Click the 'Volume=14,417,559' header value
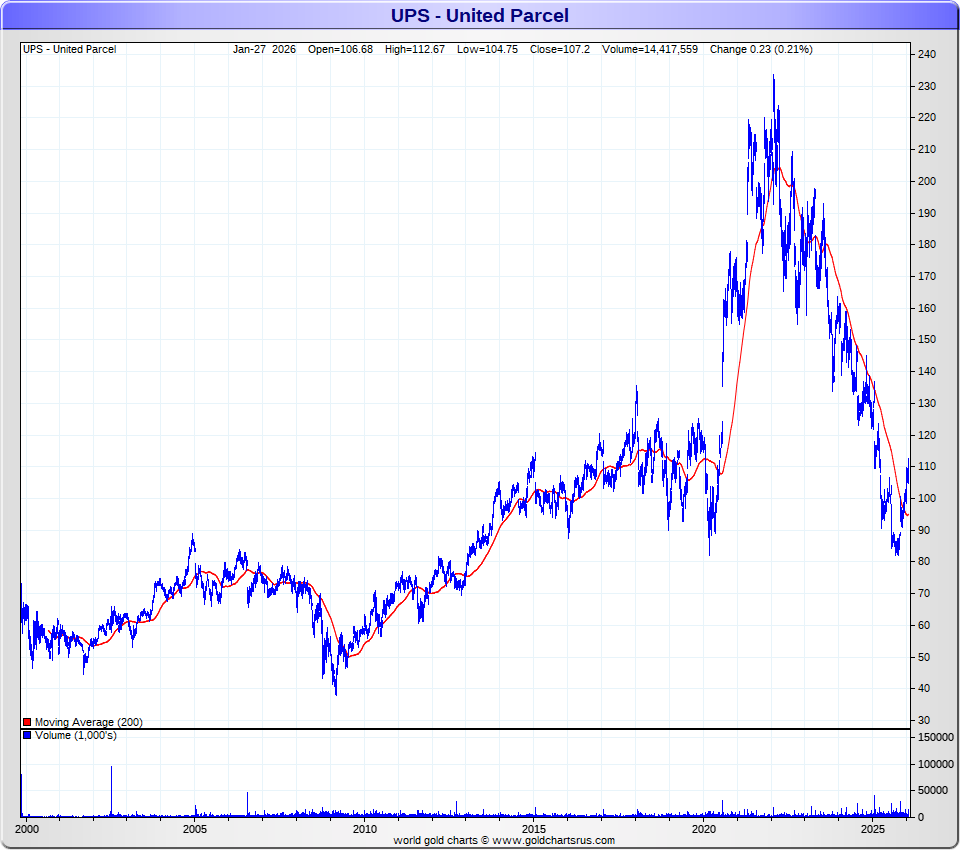The height and width of the screenshot is (850, 960). point(650,49)
